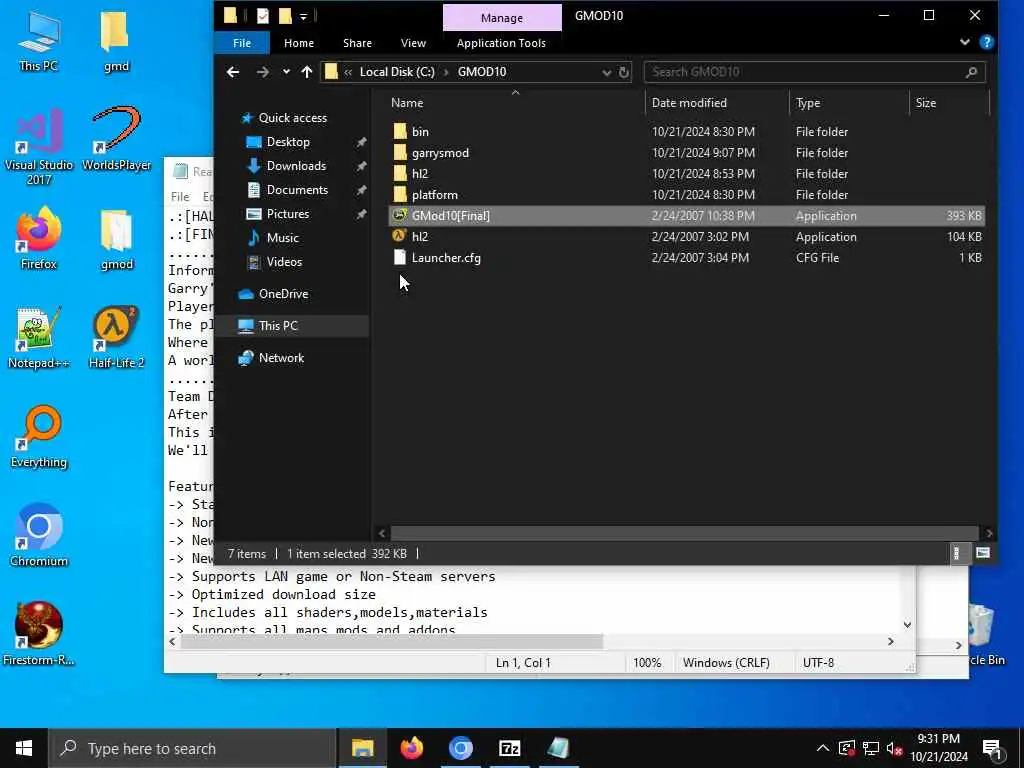
Task: Open Videos in navigation pane
Action: click(284, 262)
